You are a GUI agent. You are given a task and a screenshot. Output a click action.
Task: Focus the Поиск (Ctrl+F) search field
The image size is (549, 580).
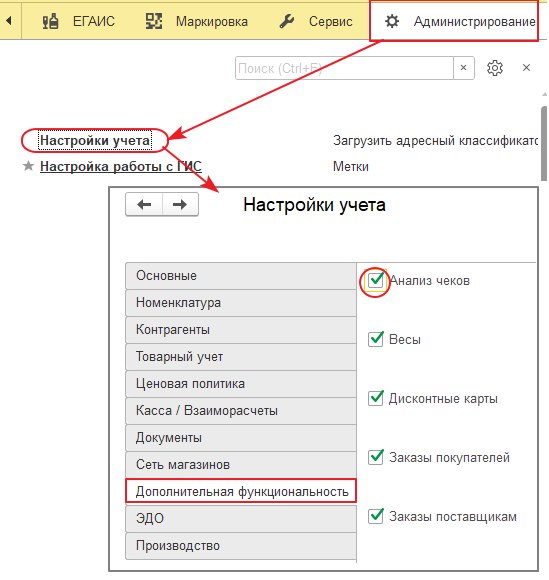(344, 68)
